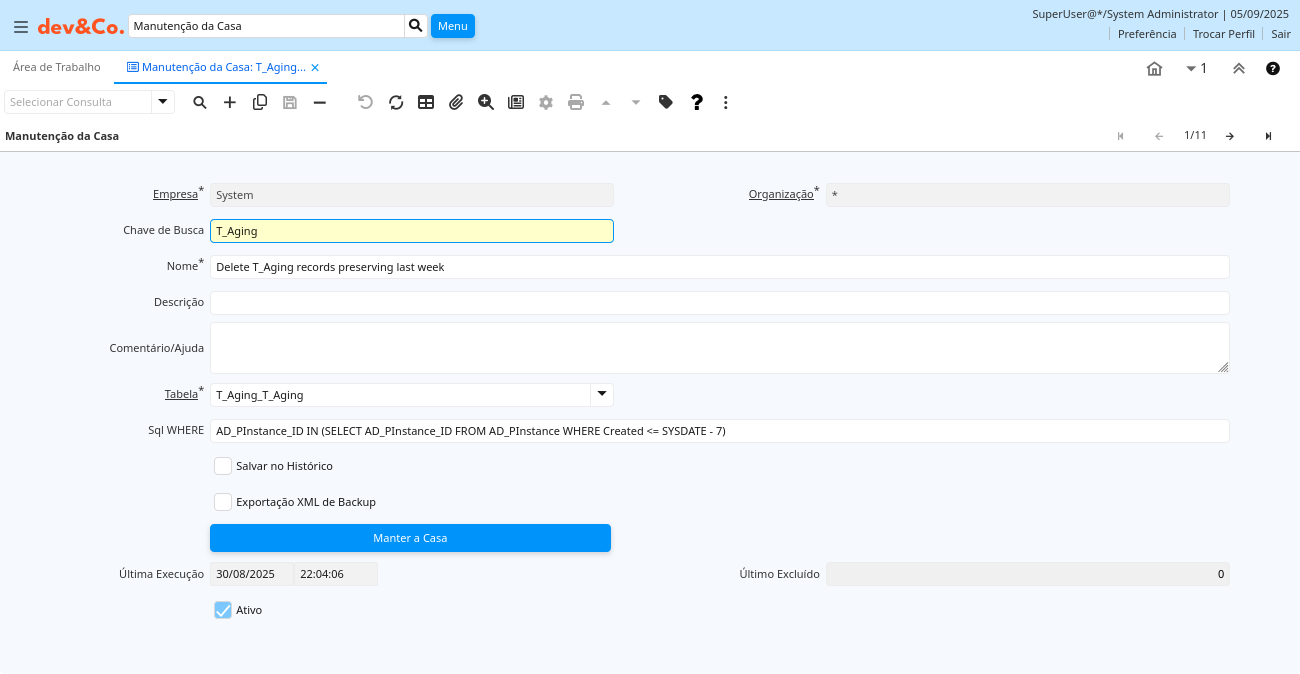Image resolution: width=1300 pixels, height=674 pixels.
Task: Click the Zoom Across magnifier icon
Action: [486, 102]
